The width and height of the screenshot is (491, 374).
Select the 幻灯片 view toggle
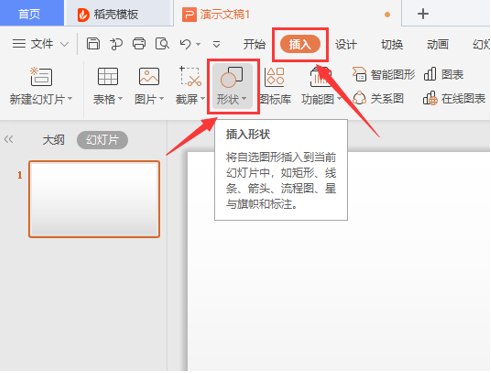[x=102, y=140]
